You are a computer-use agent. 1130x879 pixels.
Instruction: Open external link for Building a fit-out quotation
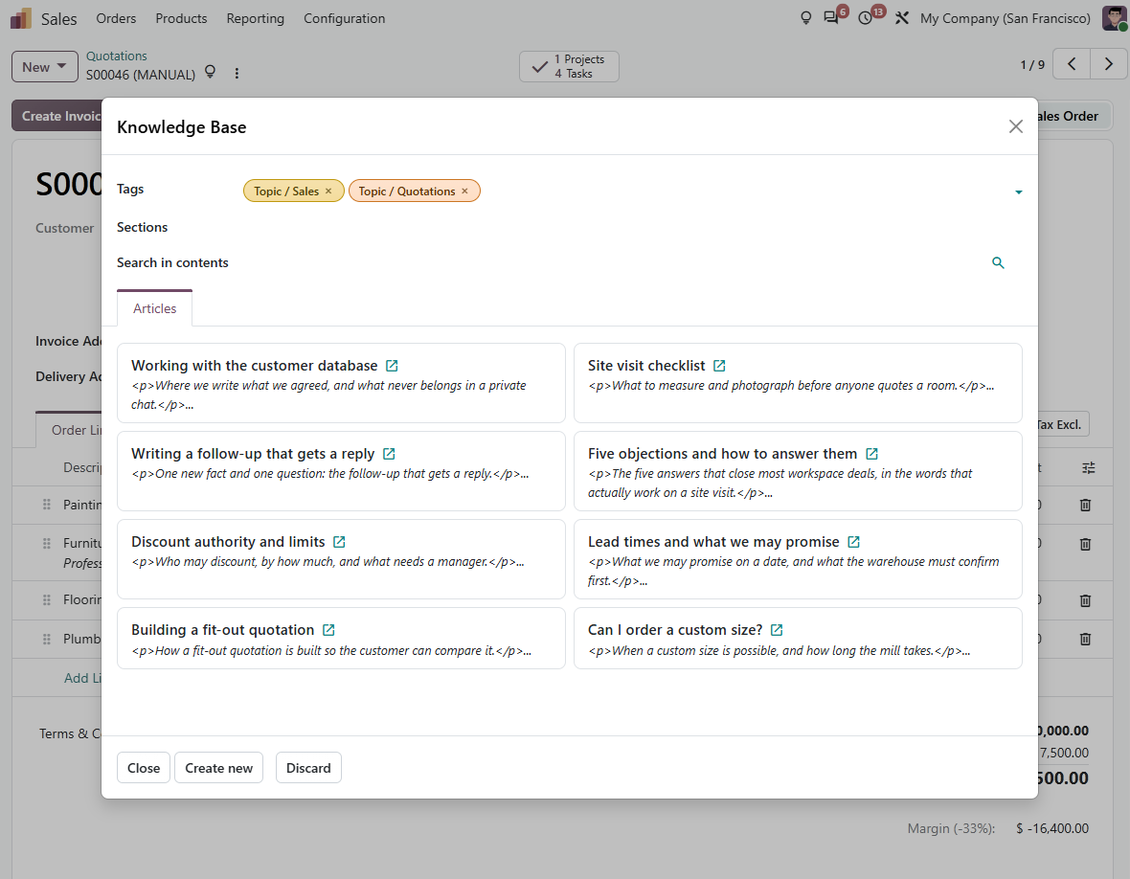pos(329,630)
